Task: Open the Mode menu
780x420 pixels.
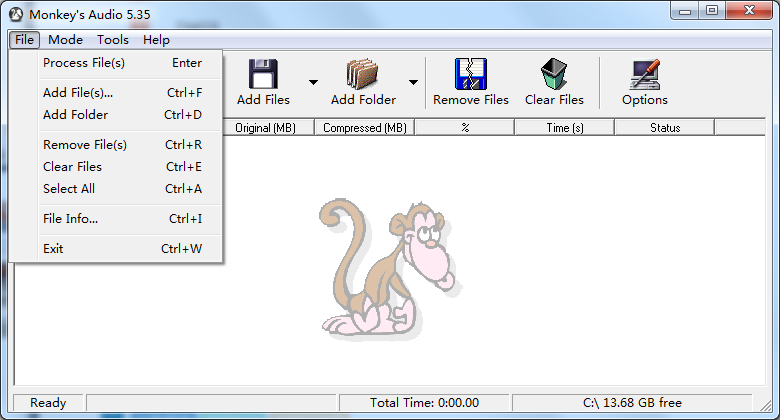Action: coord(65,40)
